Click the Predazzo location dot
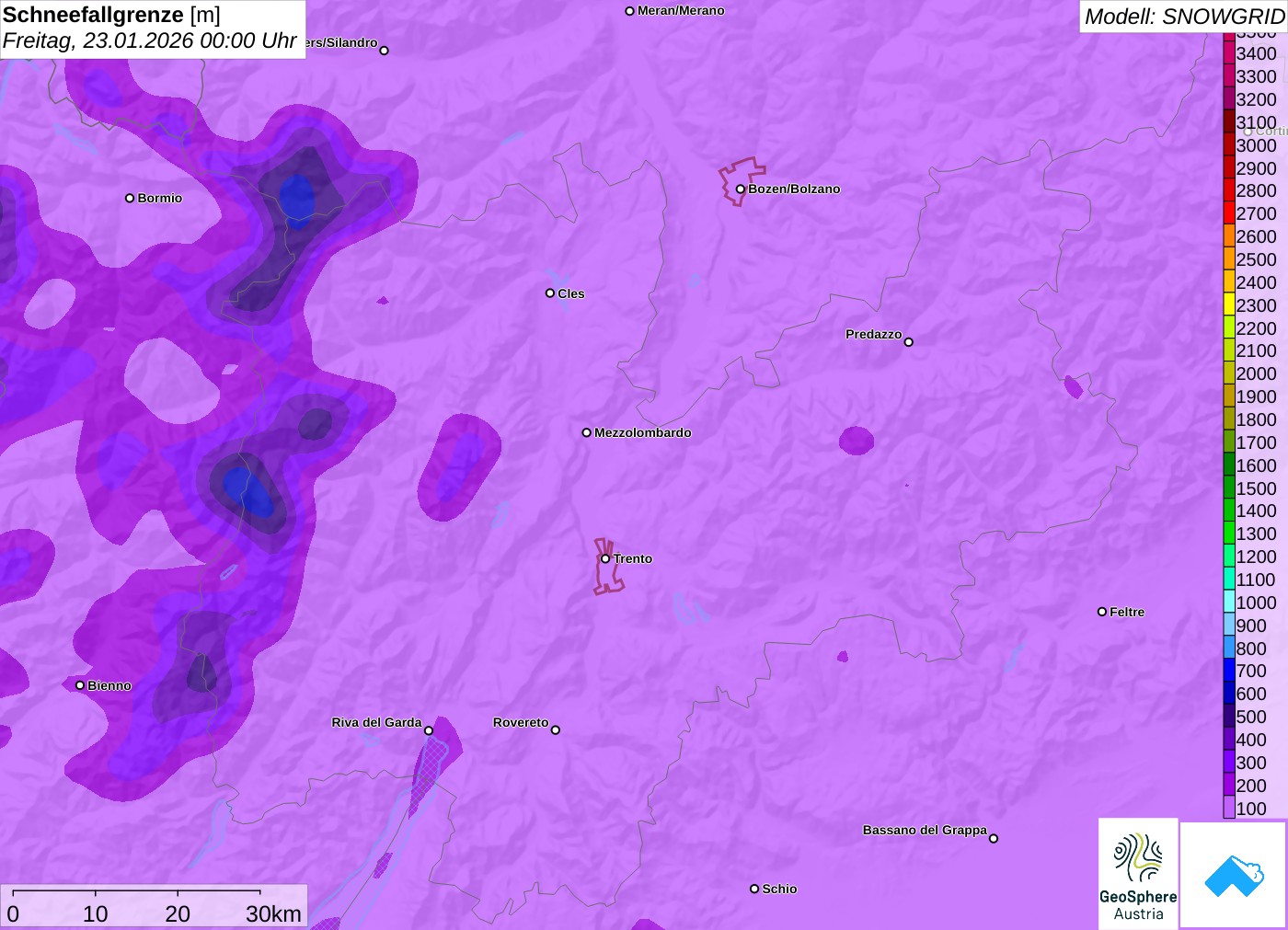Screen dimensions: 1288x930 coord(909,342)
